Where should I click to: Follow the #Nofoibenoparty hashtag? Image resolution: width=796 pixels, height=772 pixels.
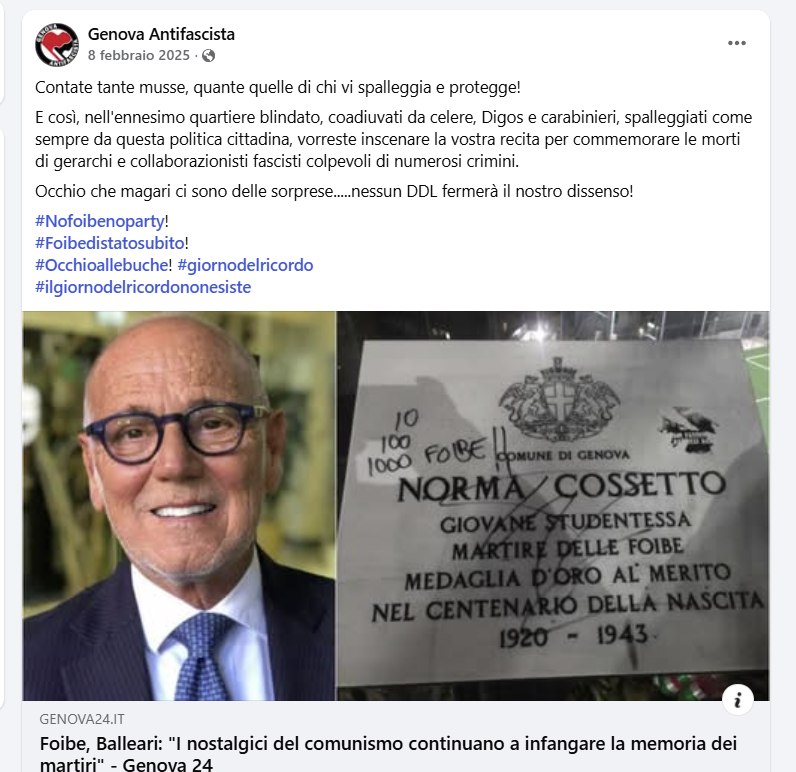pos(100,221)
